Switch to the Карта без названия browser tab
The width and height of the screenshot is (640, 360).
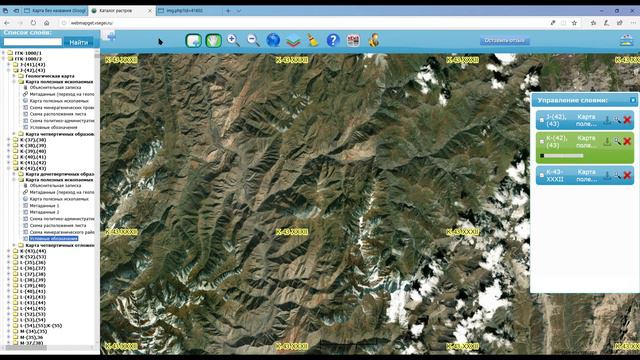point(55,11)
